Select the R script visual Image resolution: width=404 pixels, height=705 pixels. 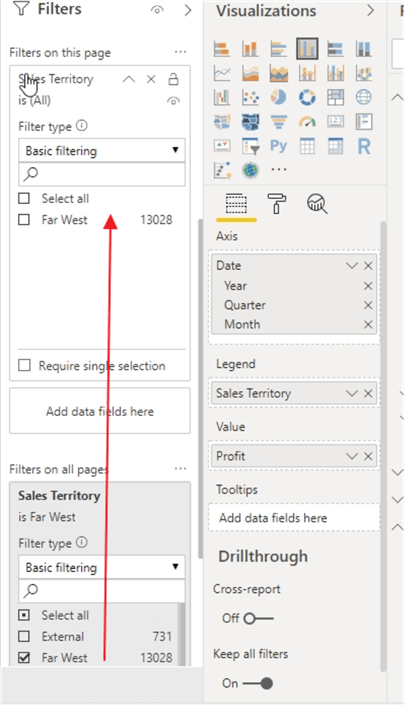pos(364,146)
